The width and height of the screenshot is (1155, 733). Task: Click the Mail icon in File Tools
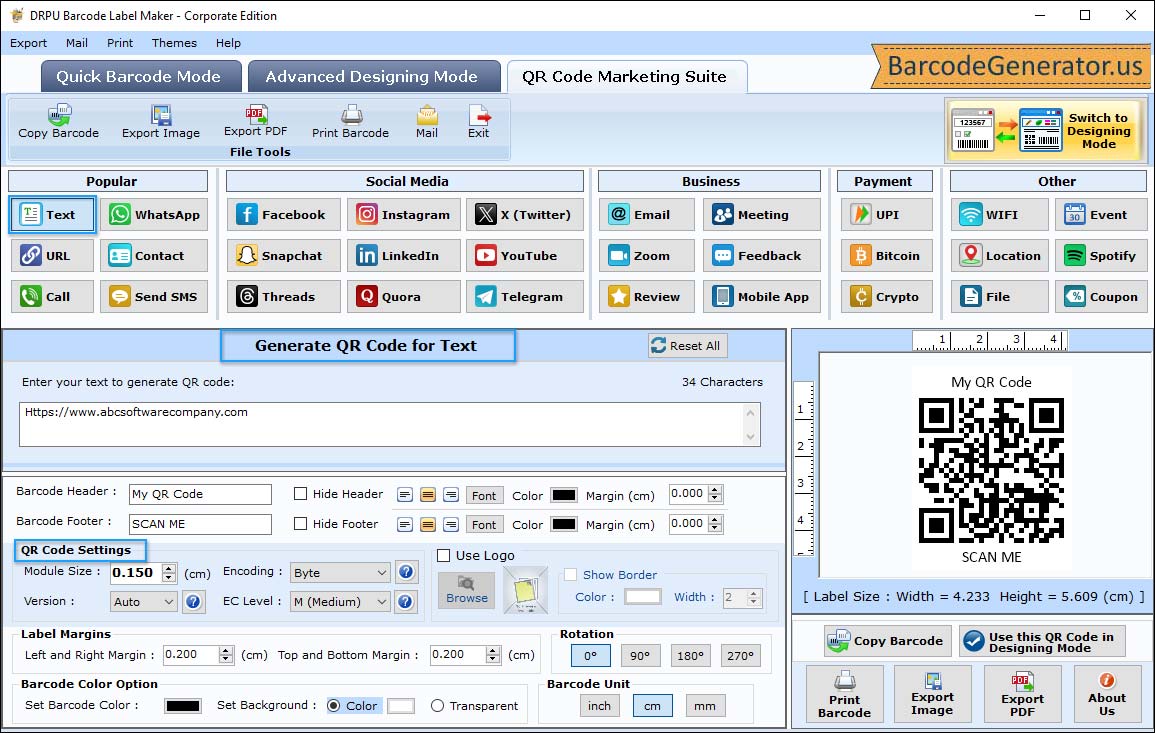426,122
